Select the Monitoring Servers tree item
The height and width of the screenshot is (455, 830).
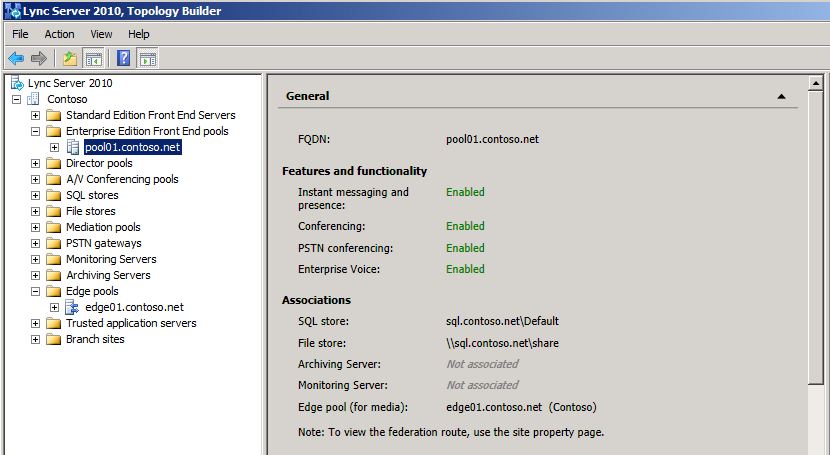[111, 259]
